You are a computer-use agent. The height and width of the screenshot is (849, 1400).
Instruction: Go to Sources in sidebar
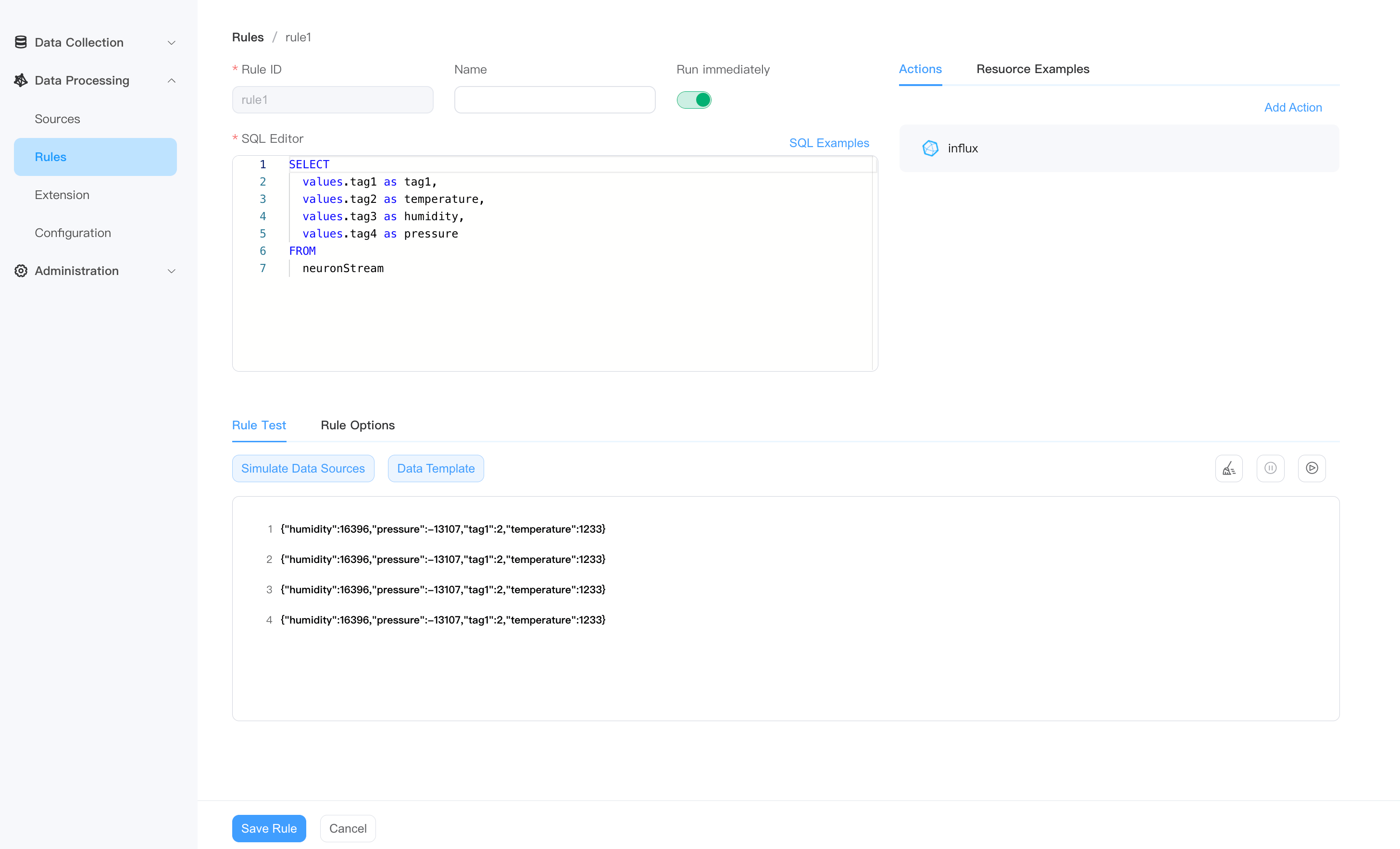pyautogui.click(x=57, y=119)
